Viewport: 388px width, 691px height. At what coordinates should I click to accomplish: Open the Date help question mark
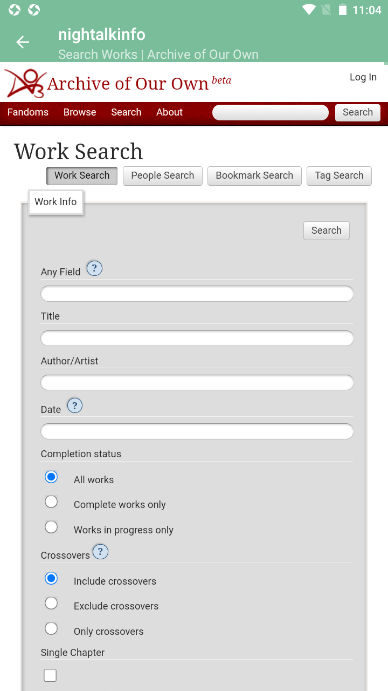click(x=75, y=405)
